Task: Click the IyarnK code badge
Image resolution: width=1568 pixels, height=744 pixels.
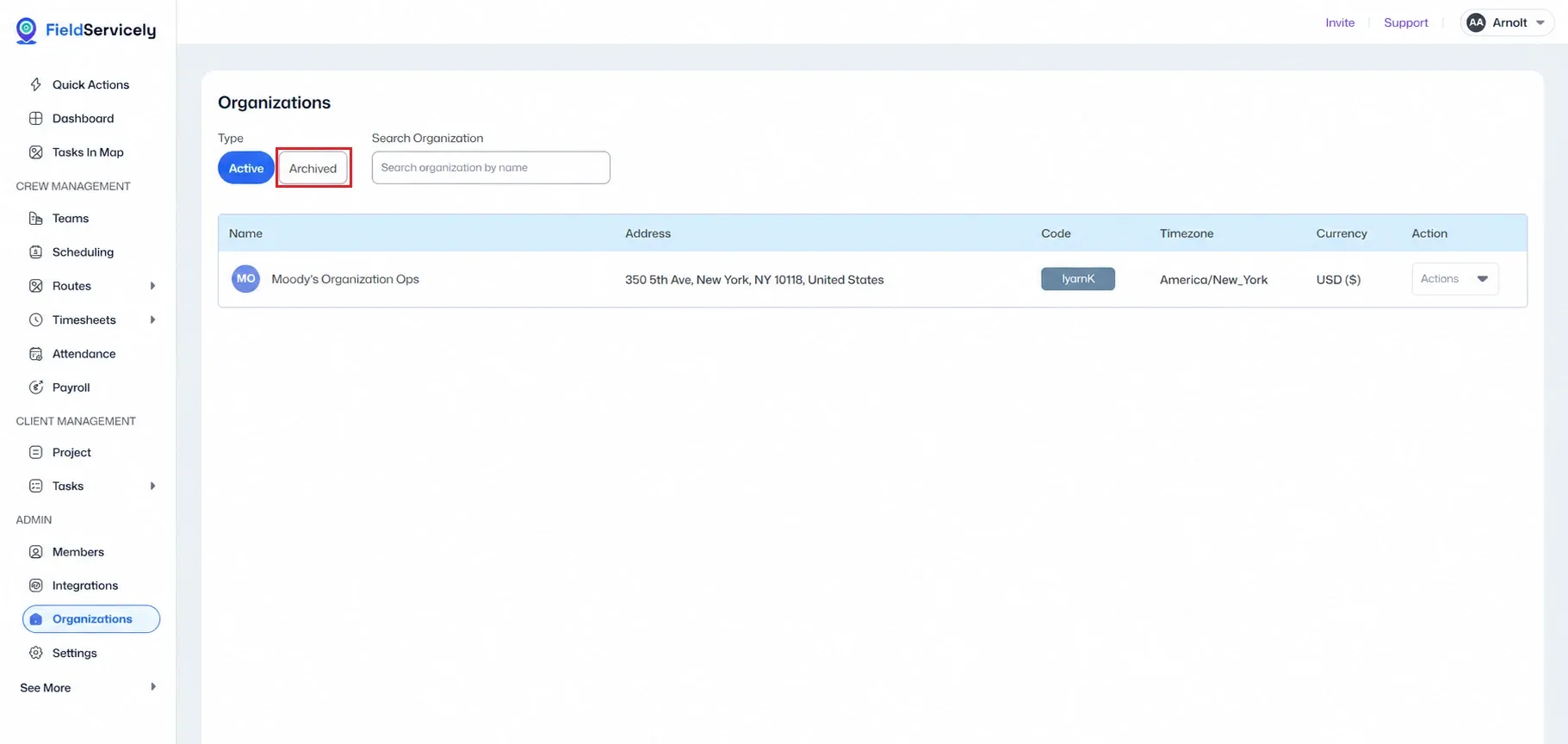Action: pos(1077,279)
